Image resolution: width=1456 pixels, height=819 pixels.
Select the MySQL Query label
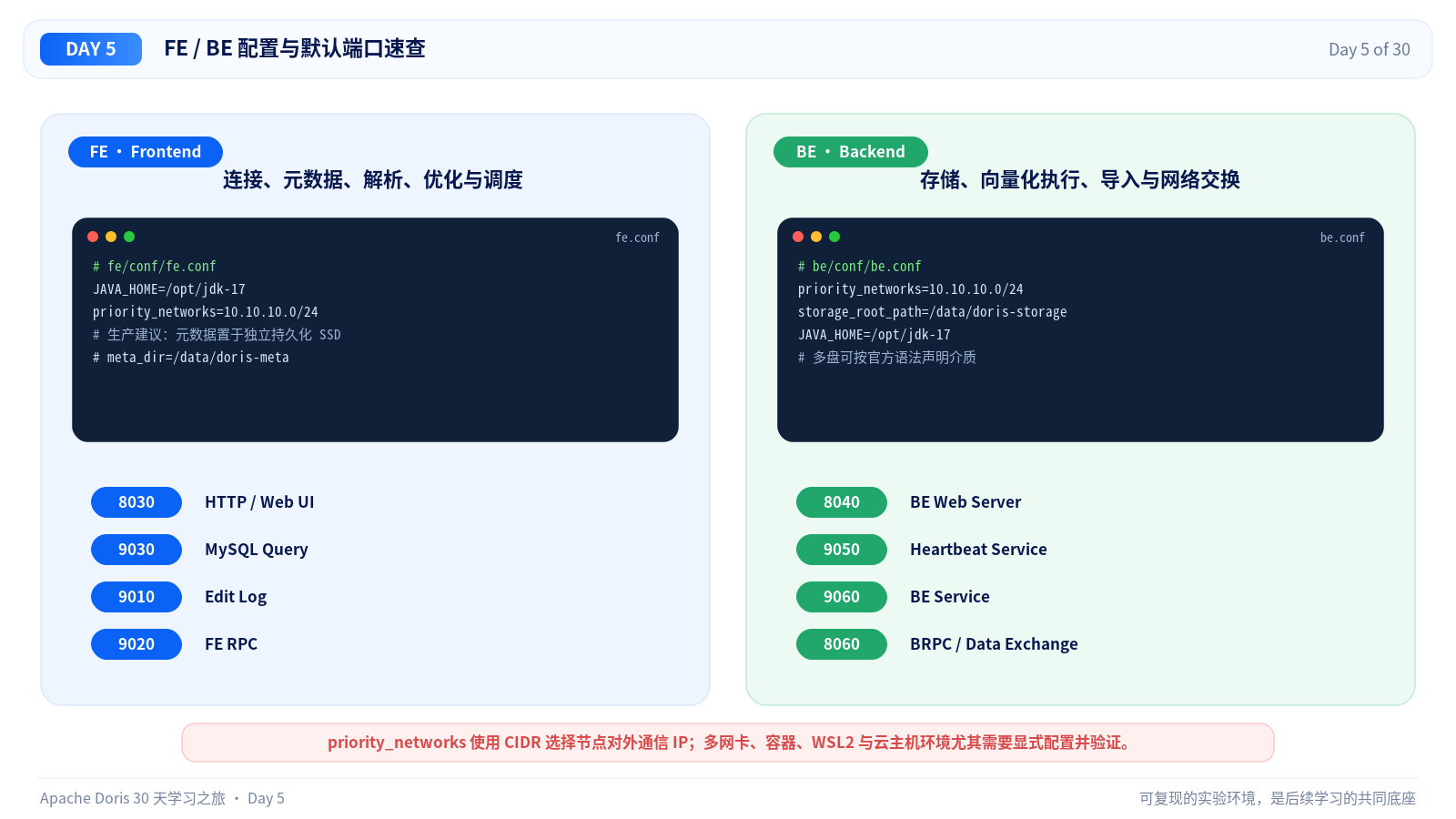(x=257, y=550)
